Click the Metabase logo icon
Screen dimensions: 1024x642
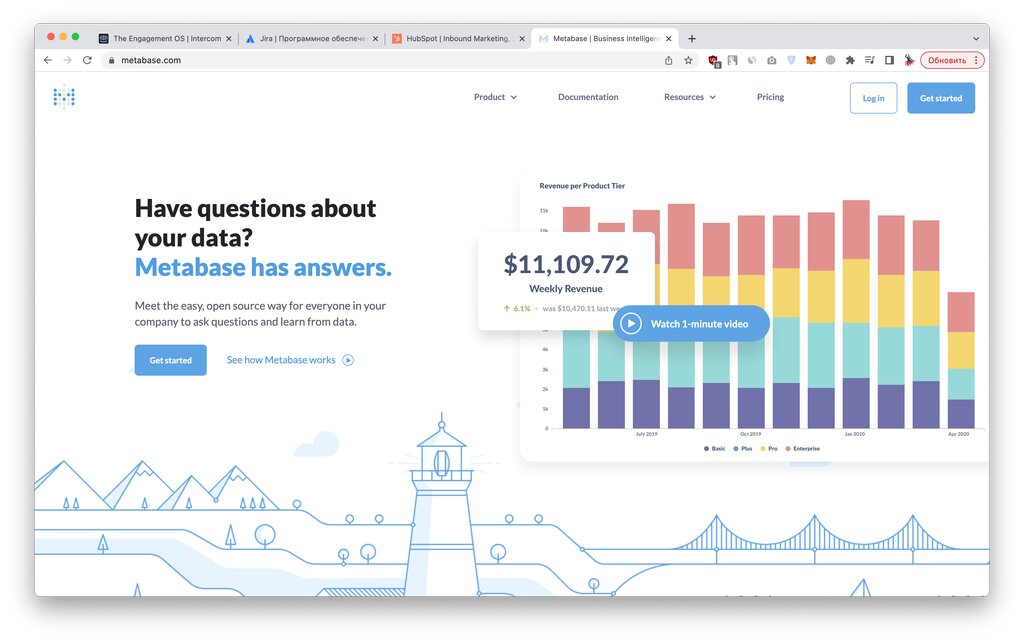pos(64,97)
